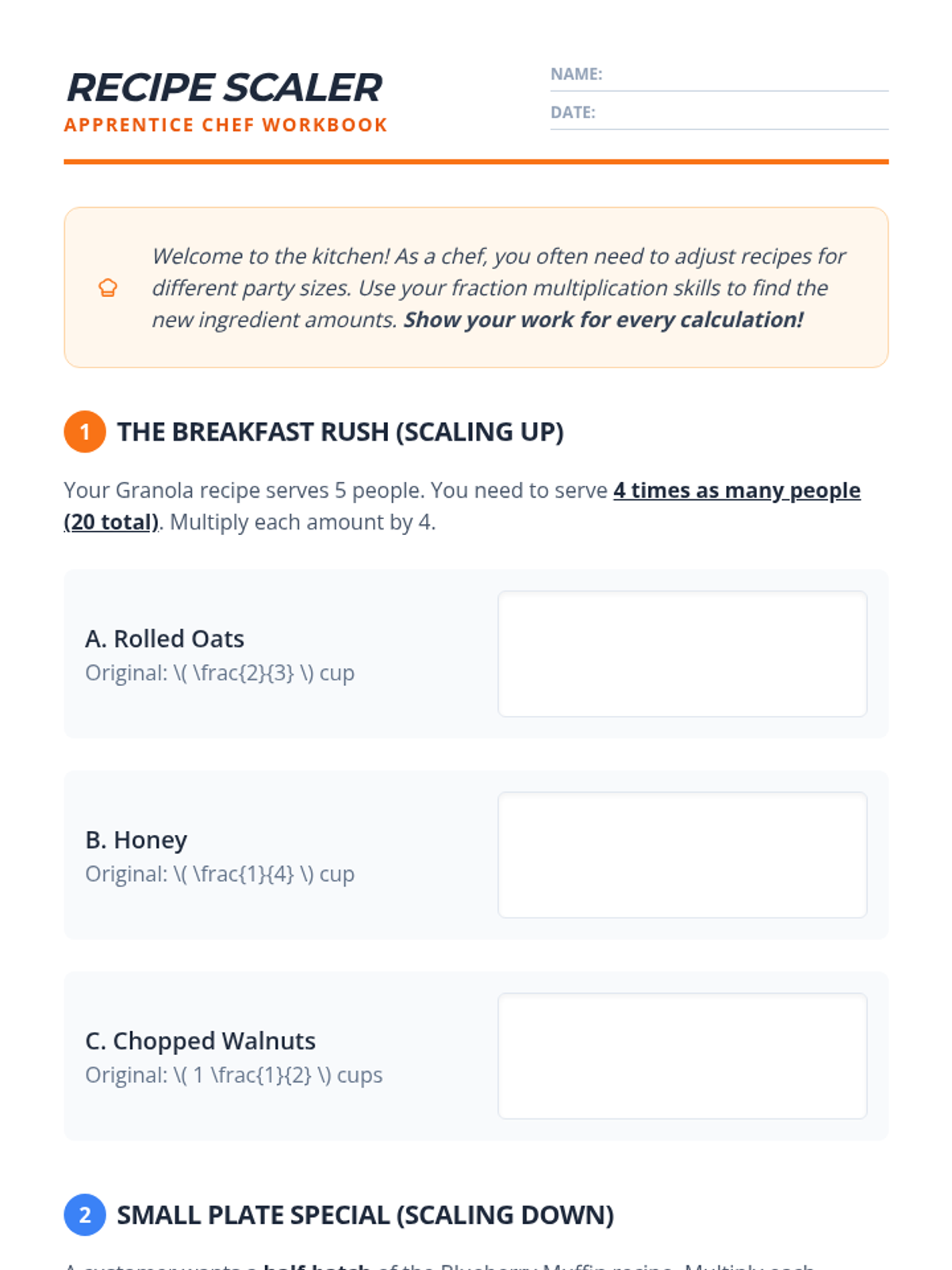
Task: Click the Honey answer box
Action: [682, 855]
